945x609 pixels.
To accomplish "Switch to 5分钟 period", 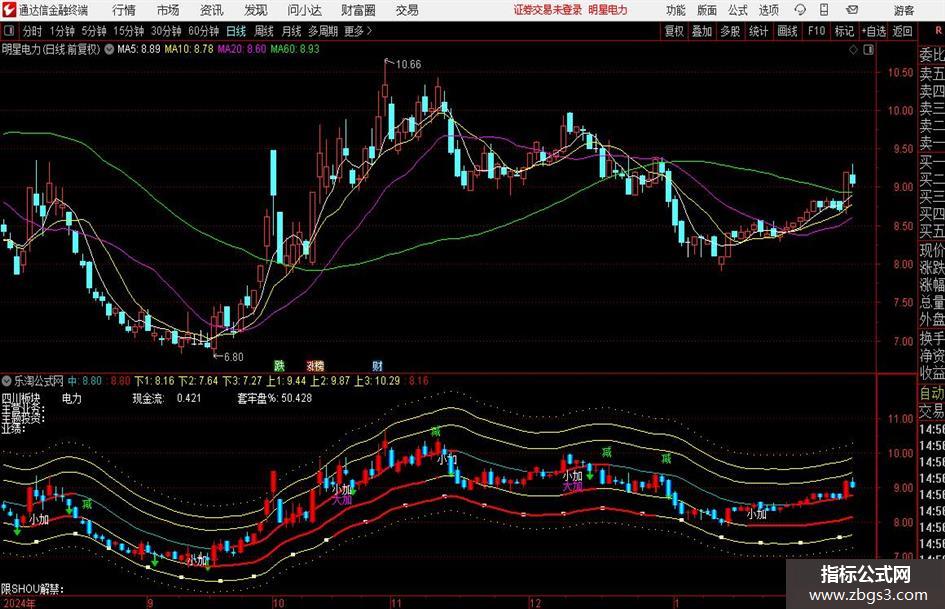I will [93, 31].
